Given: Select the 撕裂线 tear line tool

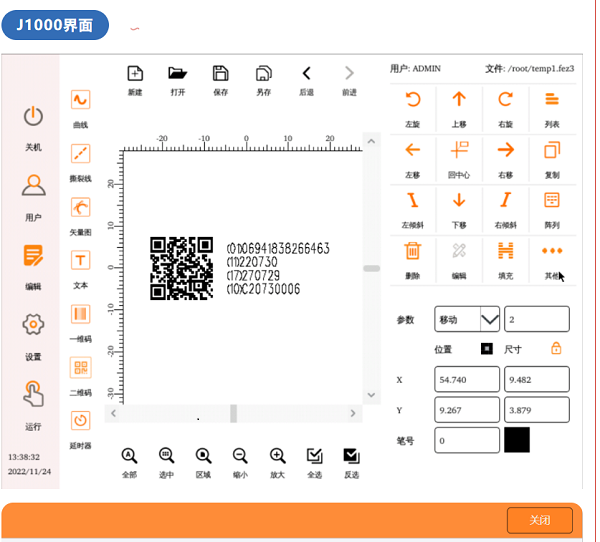Looking at the screenshot, I should coord(80,154).
